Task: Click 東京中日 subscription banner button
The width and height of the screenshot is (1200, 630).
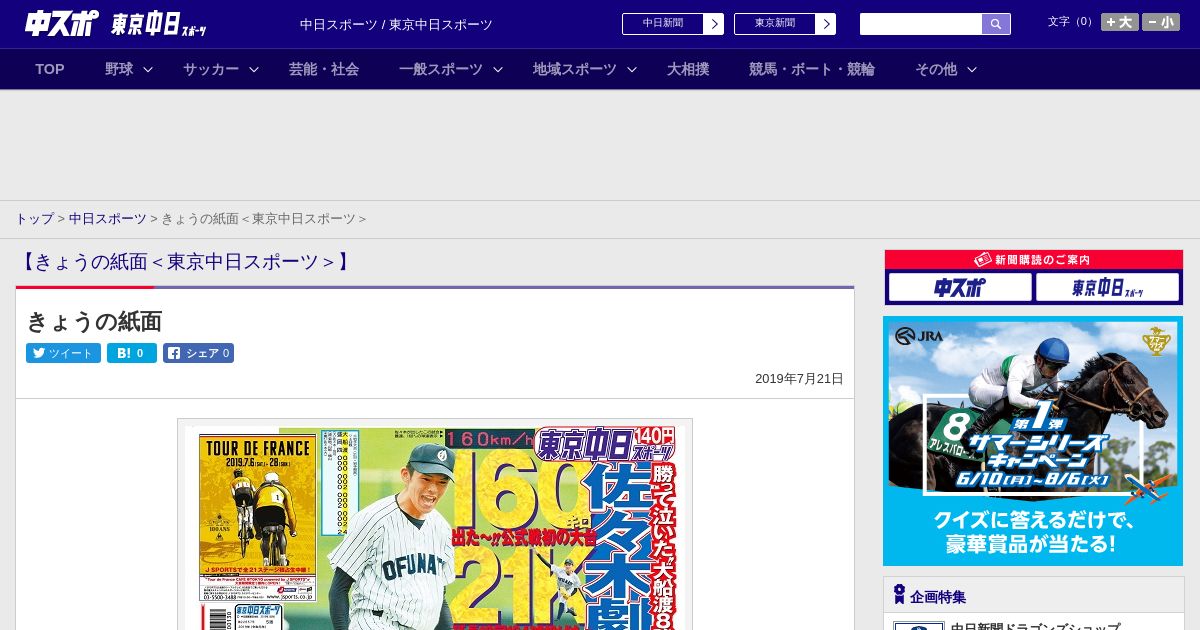Action: 1108,288
